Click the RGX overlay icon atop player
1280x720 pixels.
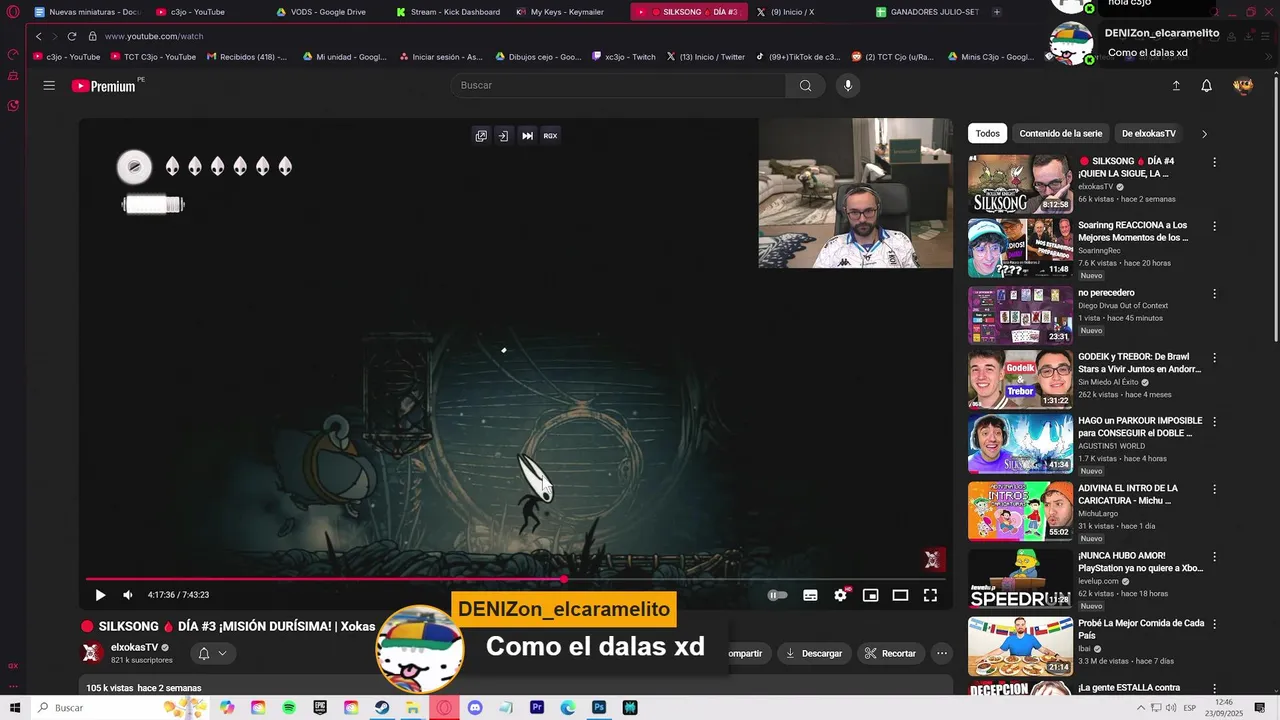coord(550,136)
